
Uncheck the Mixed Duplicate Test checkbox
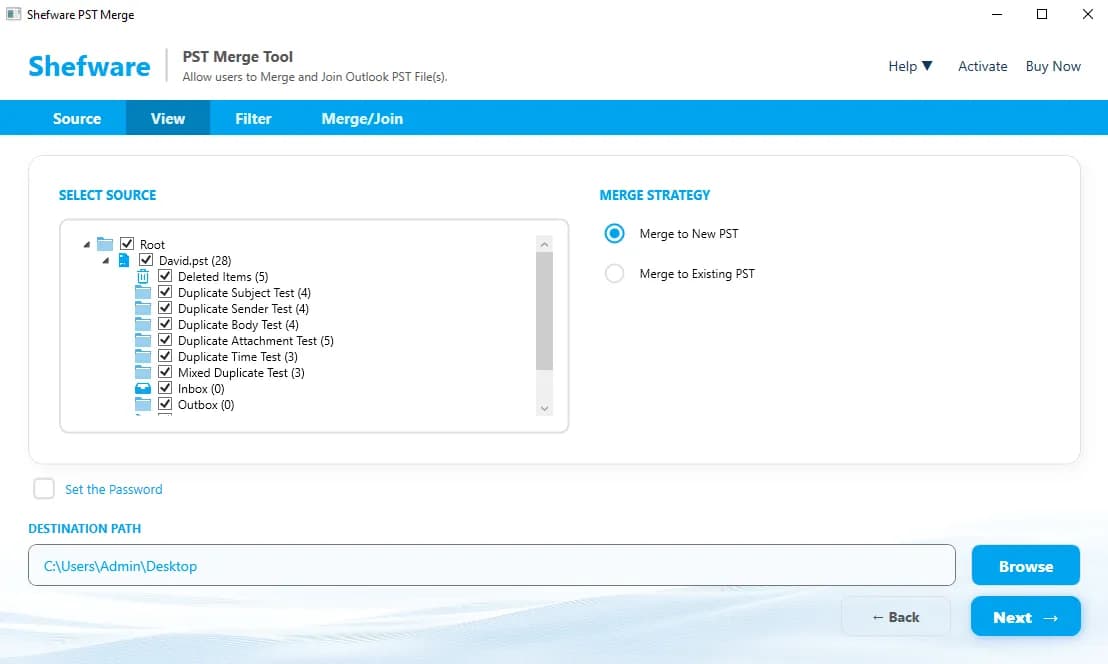(165, 372)
